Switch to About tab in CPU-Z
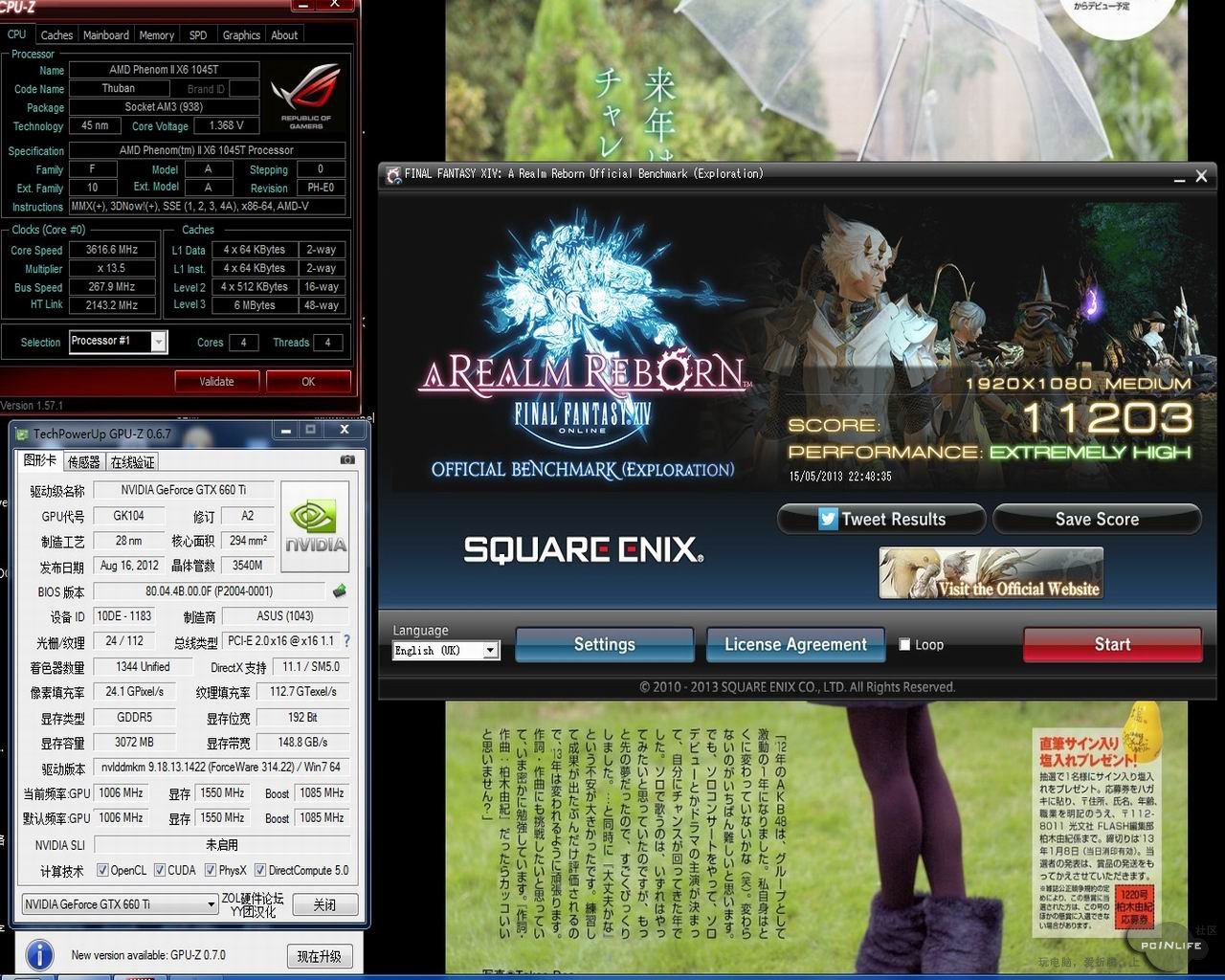This screenshot has width=1225, height=980. [284, 35]
